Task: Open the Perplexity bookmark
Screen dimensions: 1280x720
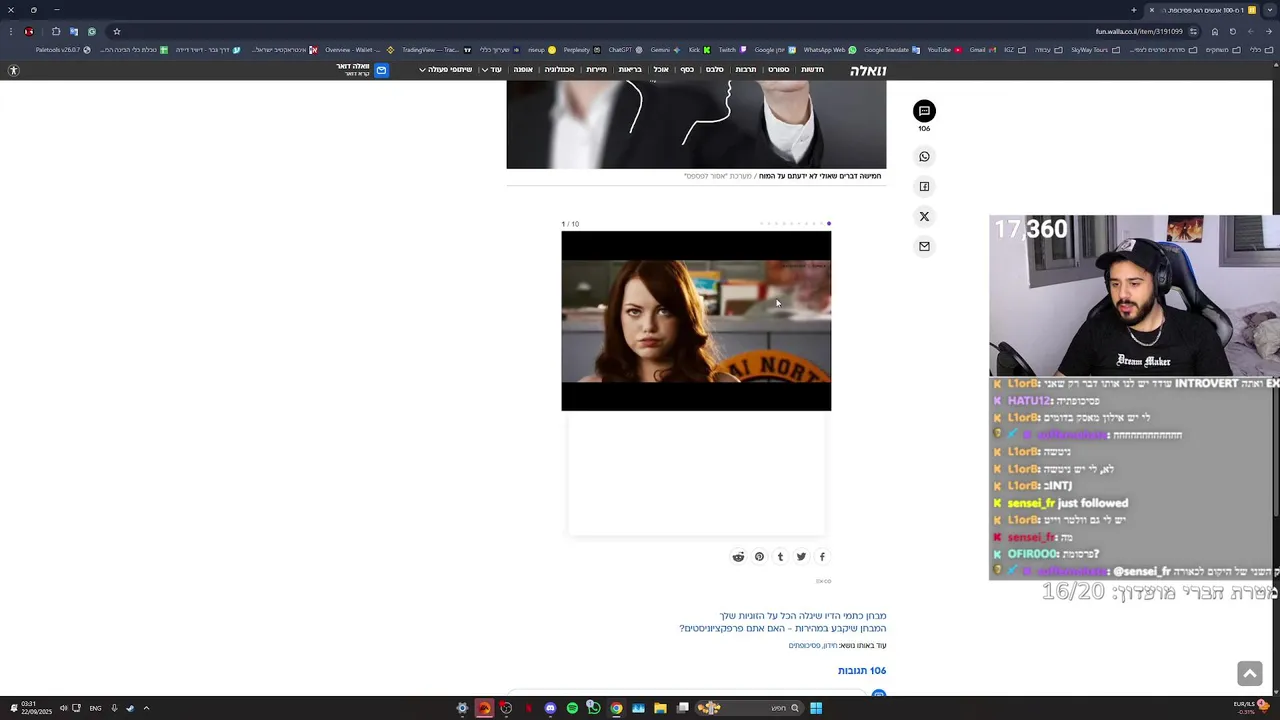Action: 582,50
